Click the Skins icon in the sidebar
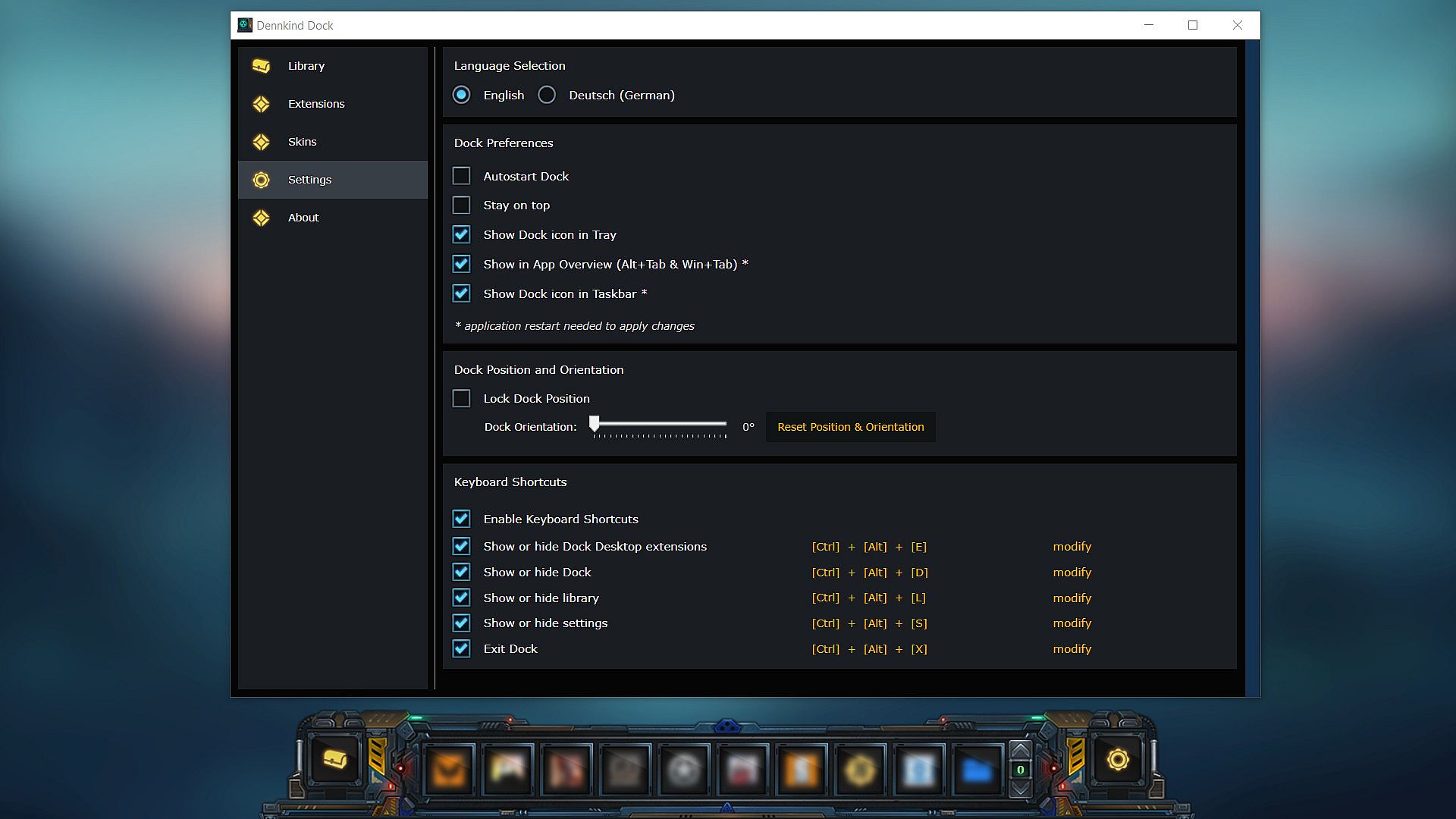 pos(261,142)
